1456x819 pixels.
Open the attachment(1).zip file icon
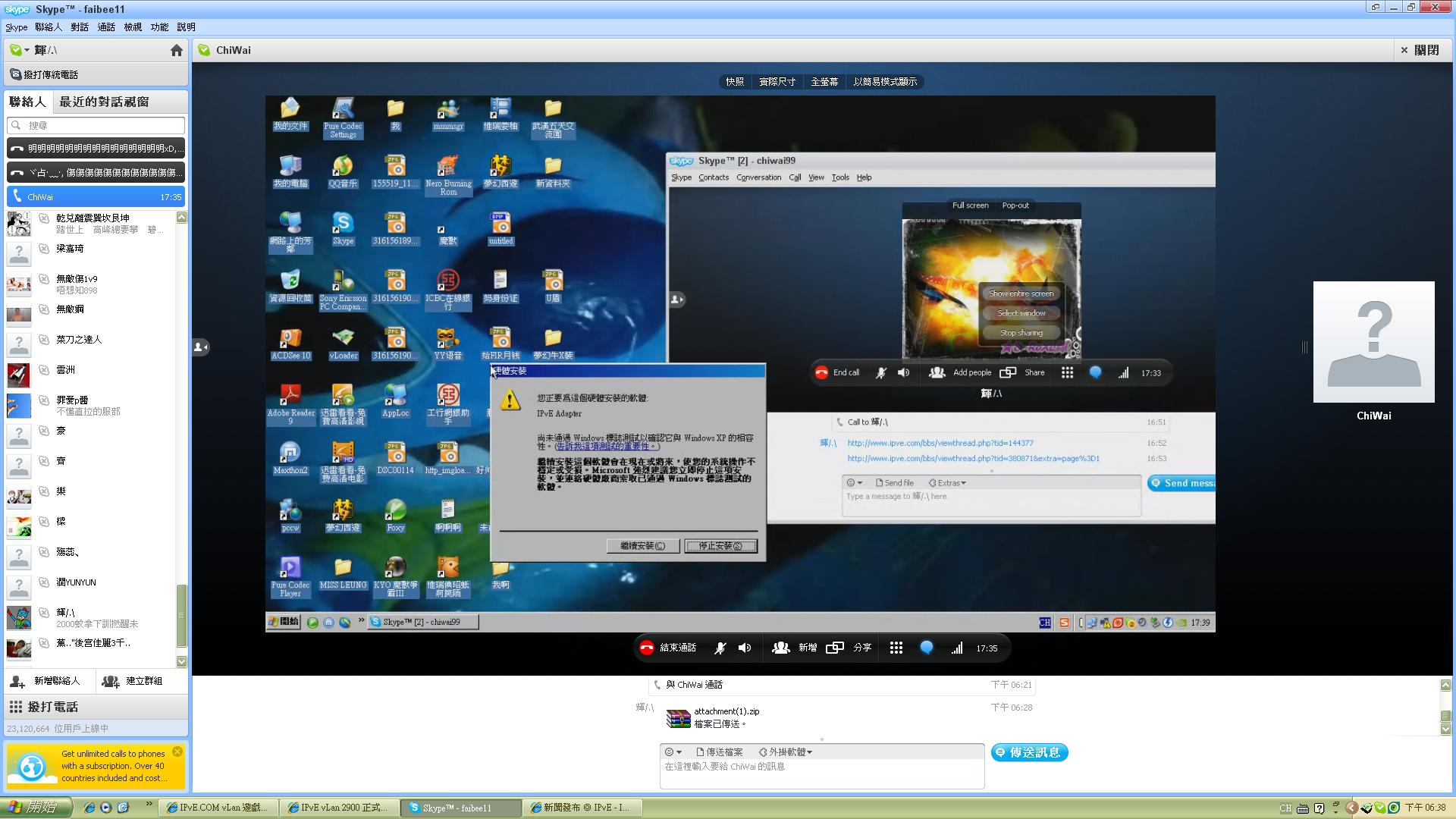pyautogui.click(x=678, y=717)
